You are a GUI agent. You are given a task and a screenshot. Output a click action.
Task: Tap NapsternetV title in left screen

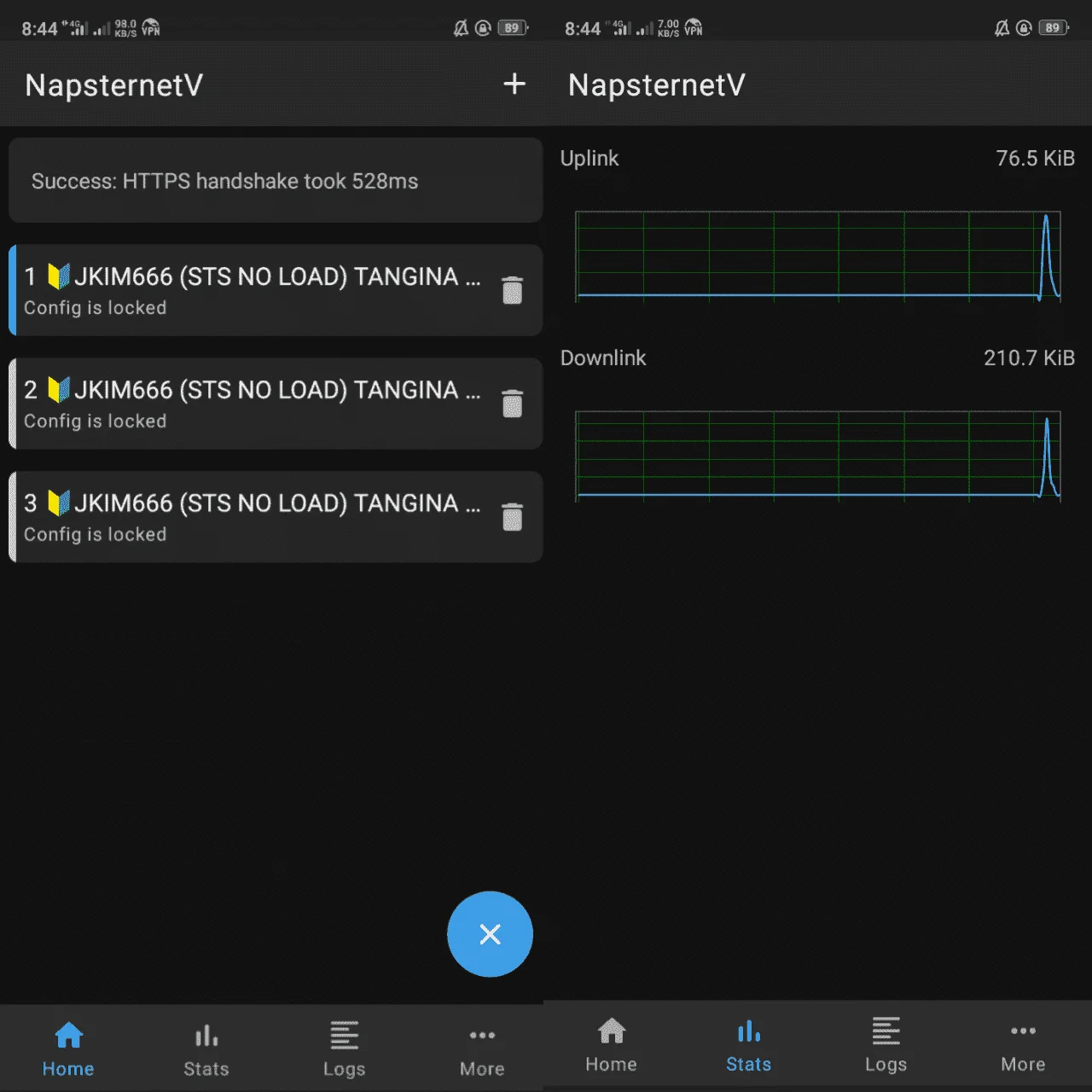tap(113, 85)
